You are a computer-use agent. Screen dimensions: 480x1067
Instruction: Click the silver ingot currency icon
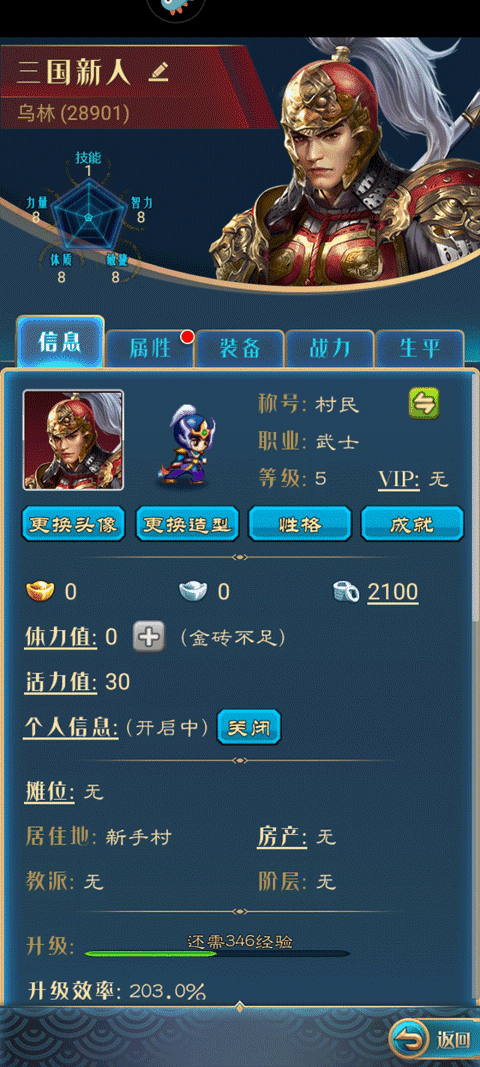193,591
